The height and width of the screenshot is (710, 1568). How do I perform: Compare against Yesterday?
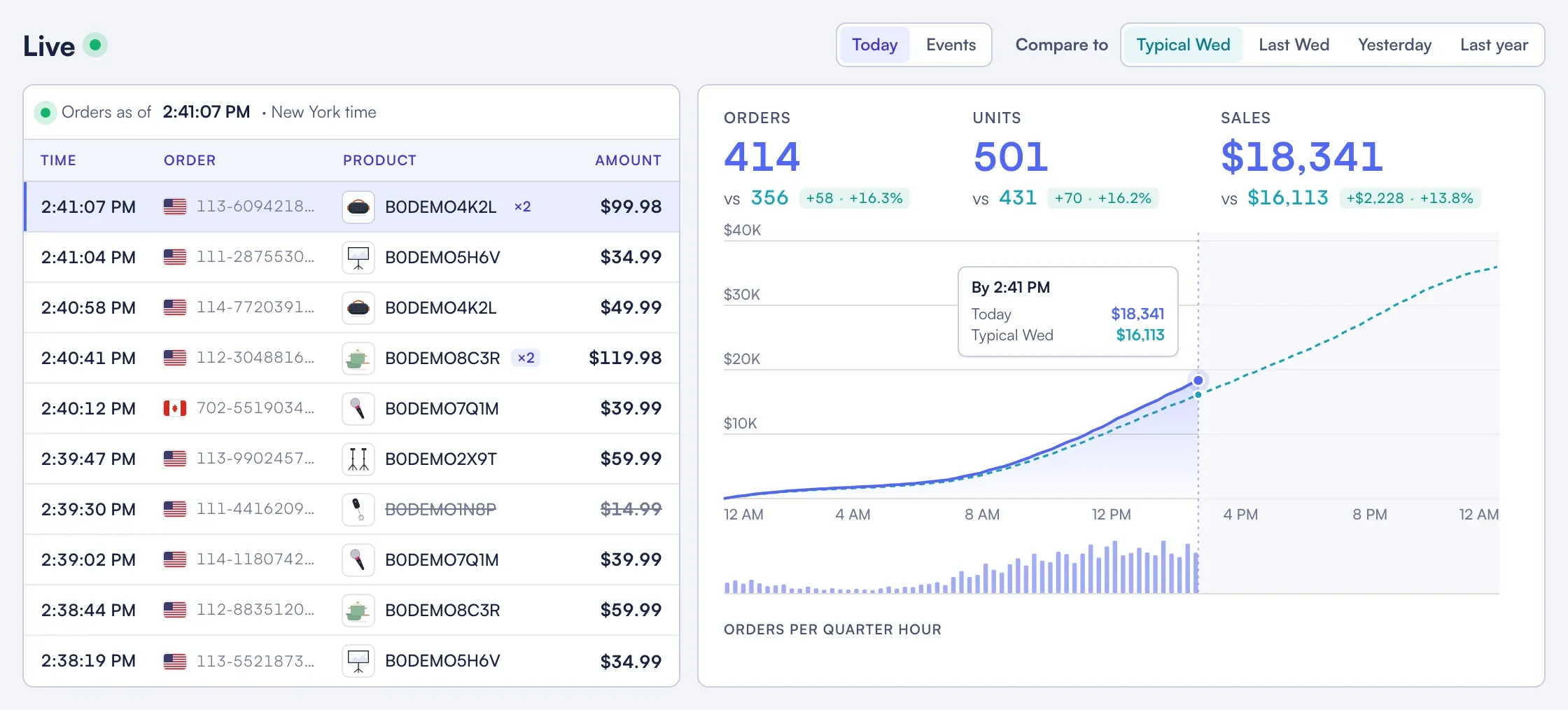[x=1394, y=45]
